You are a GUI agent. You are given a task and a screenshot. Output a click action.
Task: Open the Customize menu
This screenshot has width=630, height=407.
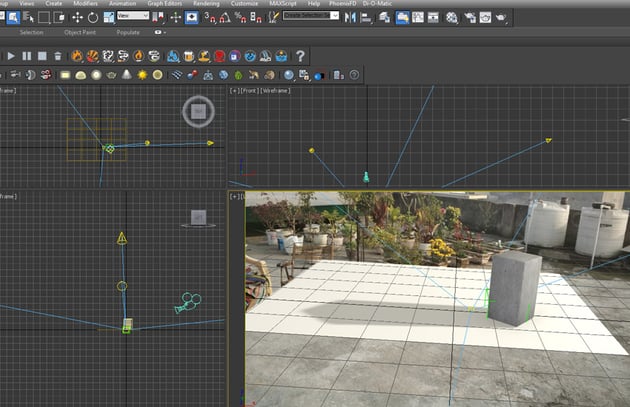(244, 3)
